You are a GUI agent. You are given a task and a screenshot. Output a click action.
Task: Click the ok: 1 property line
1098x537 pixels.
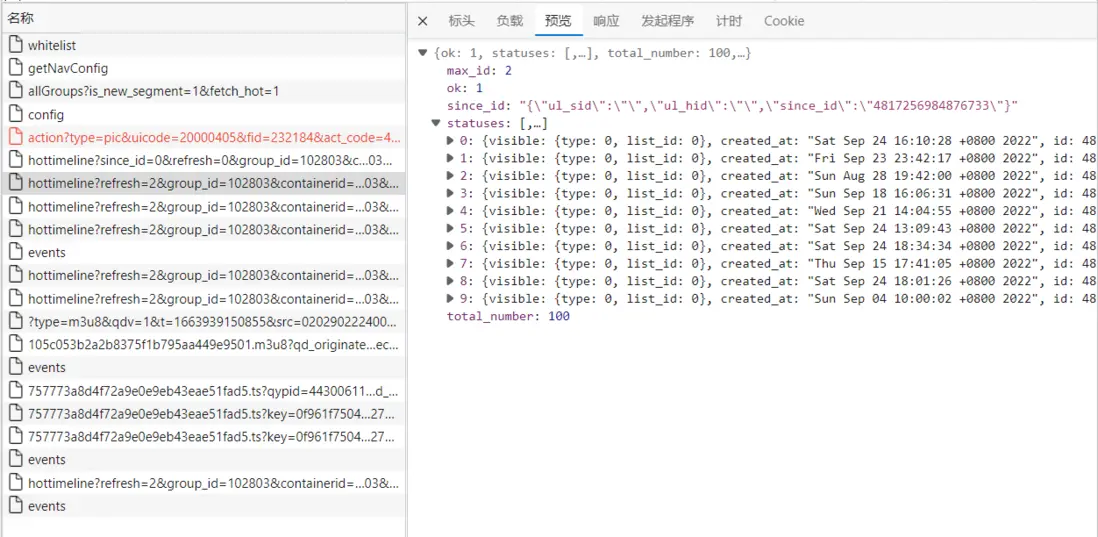[x=465, y=88]
